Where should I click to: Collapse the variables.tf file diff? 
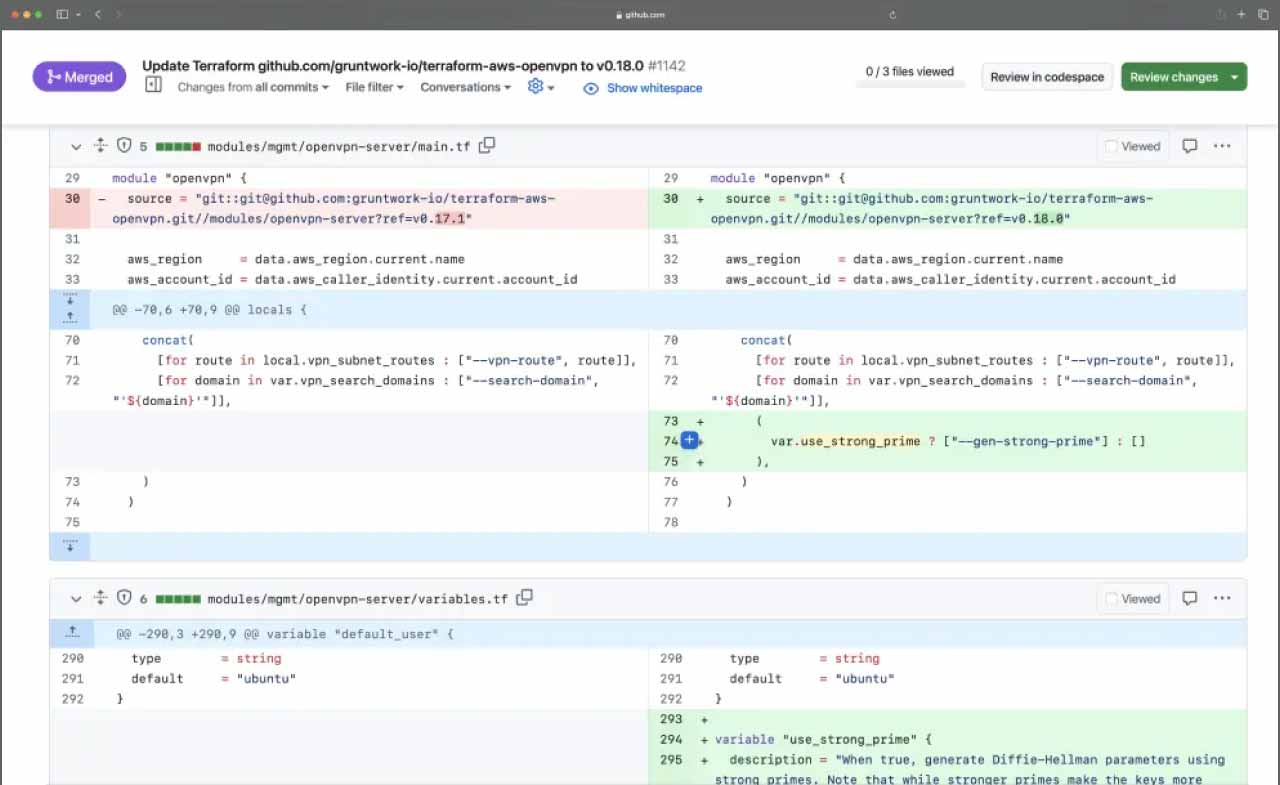click(75, 599)
